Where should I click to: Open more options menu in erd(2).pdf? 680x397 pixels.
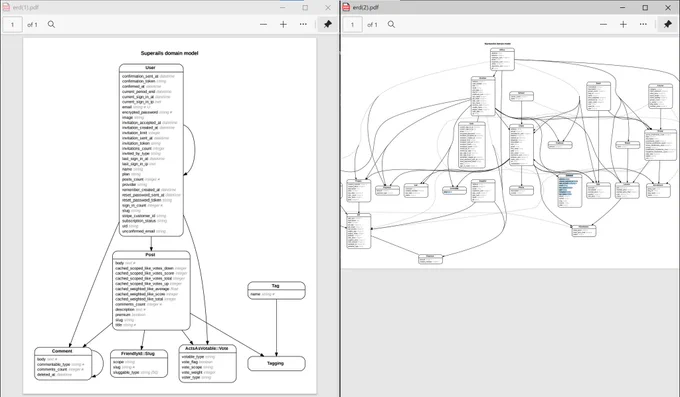[643, 24]
